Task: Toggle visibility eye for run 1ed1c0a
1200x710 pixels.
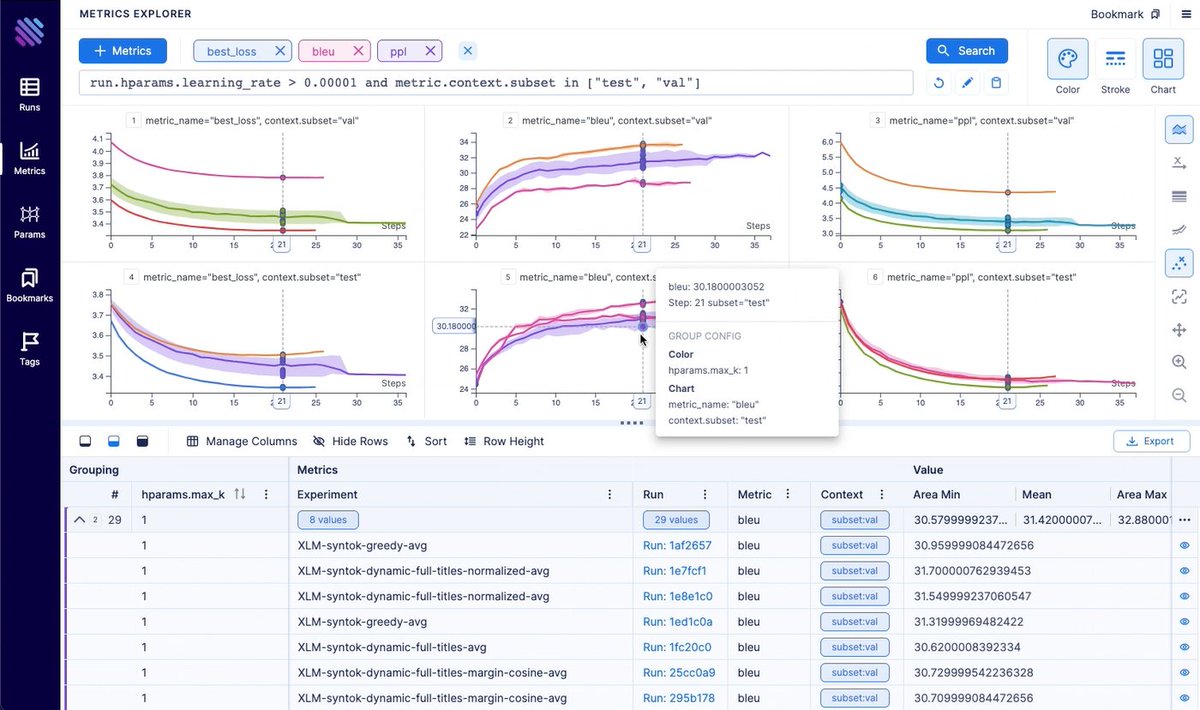Action: click(x=1185, y=622)
